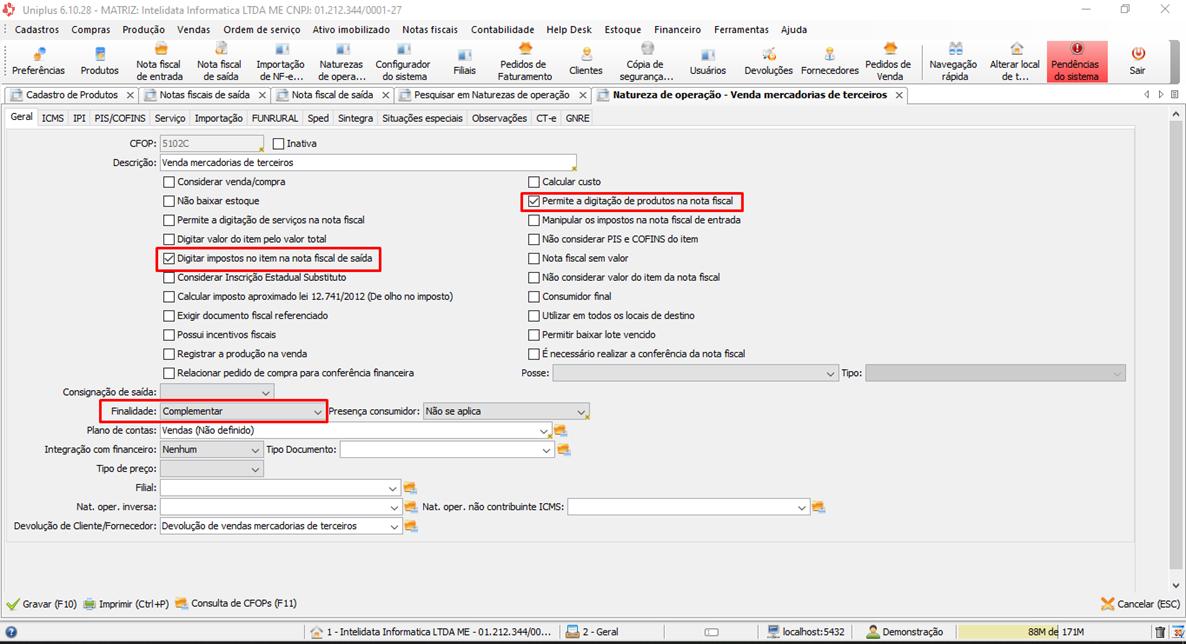Toggle the Inativa checkbox
The width and height of the screenshot is (1186, 644).
278,144
